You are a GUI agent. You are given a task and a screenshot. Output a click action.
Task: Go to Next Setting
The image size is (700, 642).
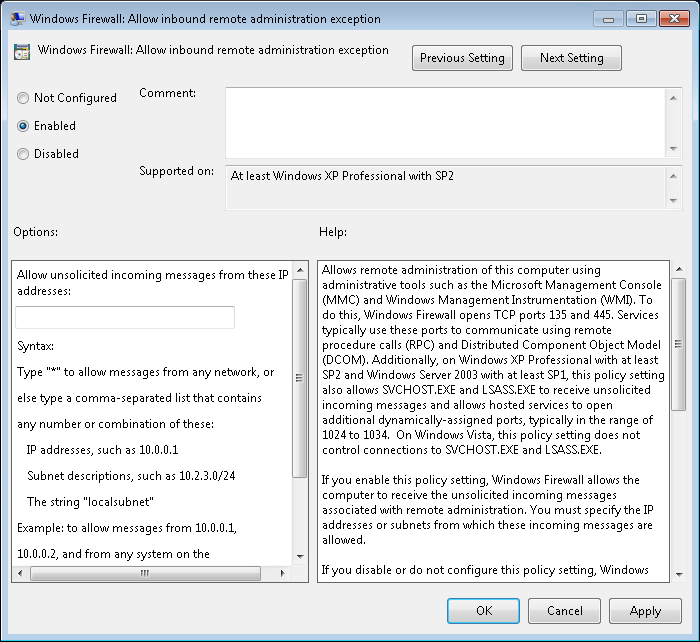[571, 58]
